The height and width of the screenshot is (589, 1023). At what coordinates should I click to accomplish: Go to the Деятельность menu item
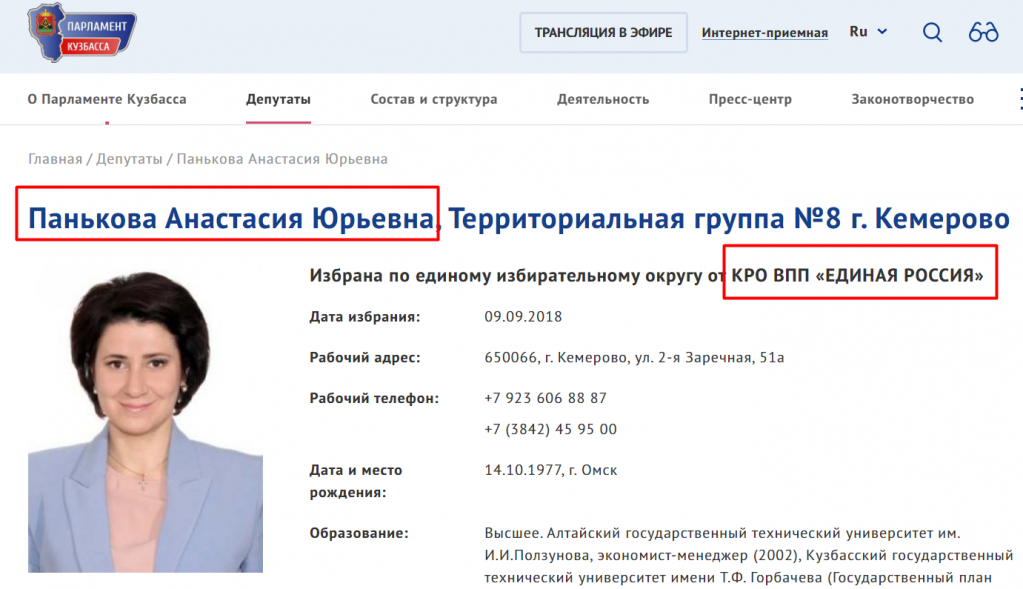point(603,99)
